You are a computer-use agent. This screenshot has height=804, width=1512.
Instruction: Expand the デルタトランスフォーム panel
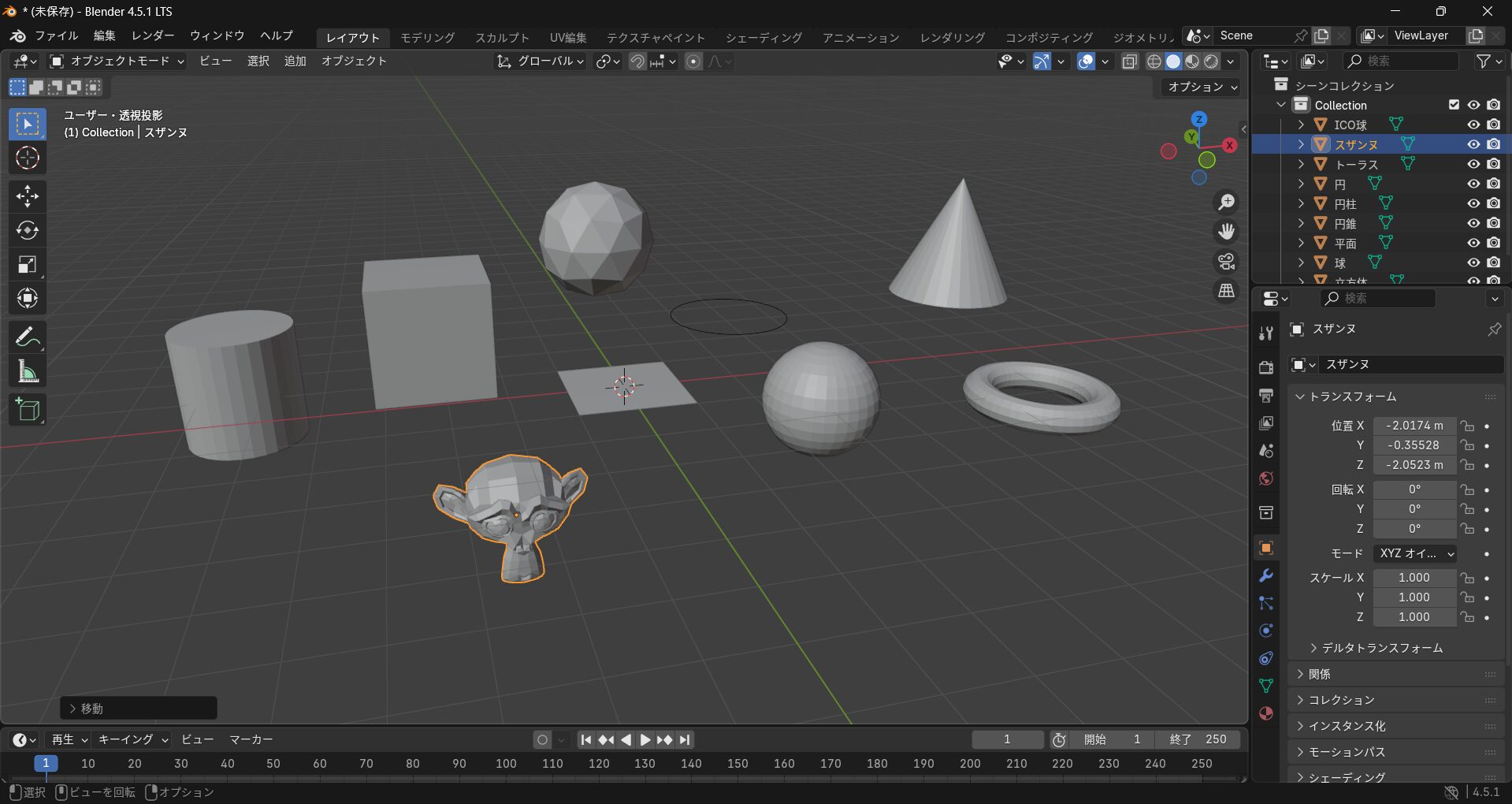1381,648
